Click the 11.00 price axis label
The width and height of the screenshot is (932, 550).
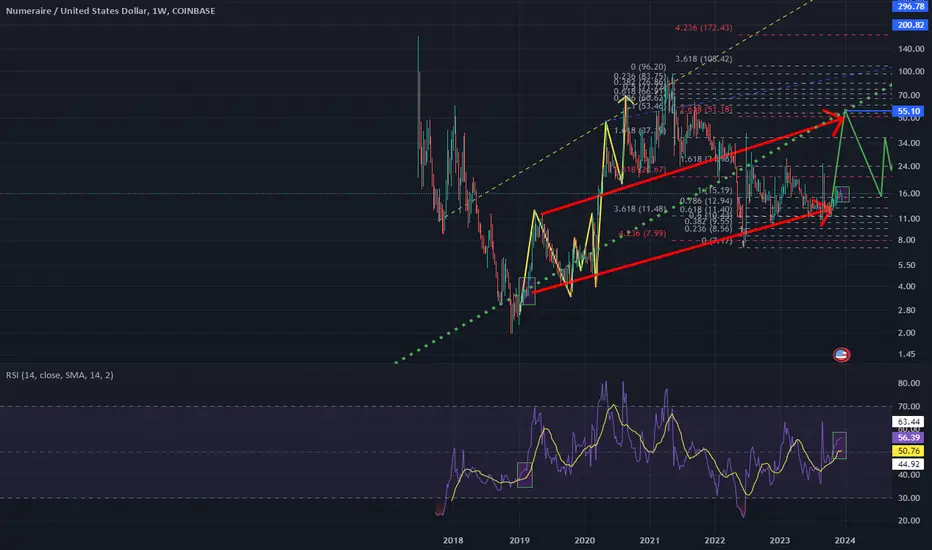click(909, 219)
